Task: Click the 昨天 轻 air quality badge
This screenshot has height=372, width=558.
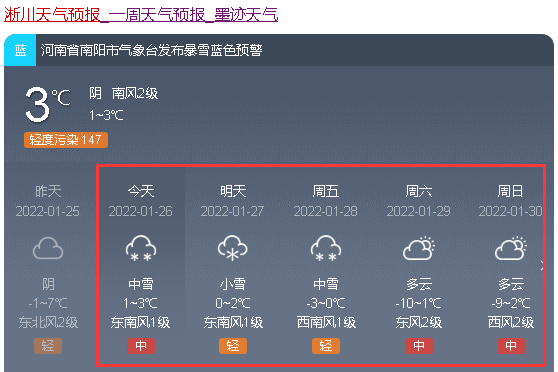Action: (48, 346)
